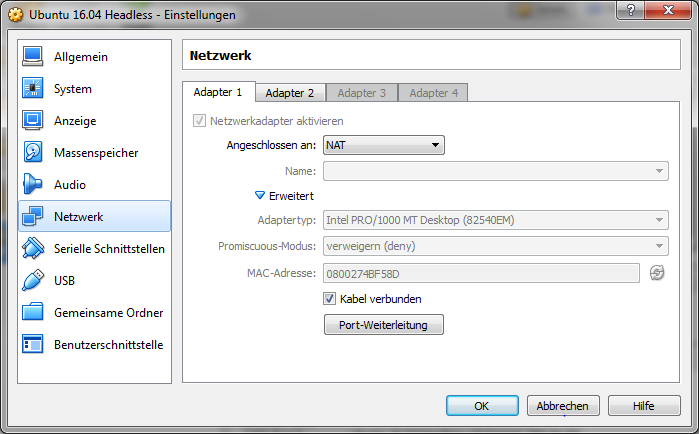The height and width of the screenshot is (434, 699).
Task: Select the System chip icon
Action: coord(33,88)
